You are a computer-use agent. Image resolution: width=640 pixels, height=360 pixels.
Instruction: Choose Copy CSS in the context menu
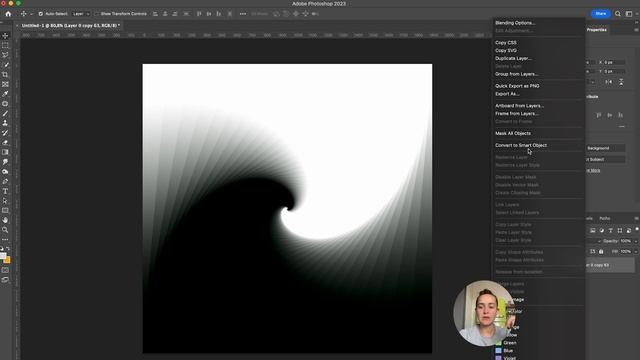(x=506, y=42)
